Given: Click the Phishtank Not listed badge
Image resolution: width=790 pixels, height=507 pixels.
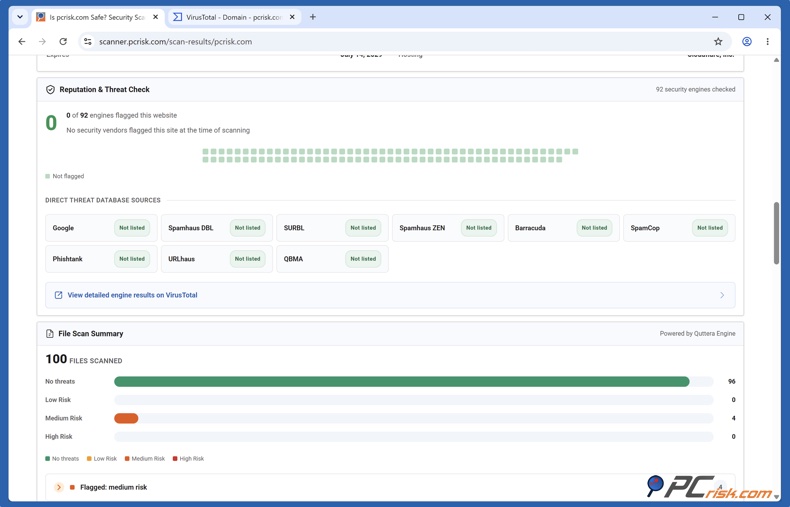Looking at the screenshot, I should pyautogui.click(x=132, y=259).
